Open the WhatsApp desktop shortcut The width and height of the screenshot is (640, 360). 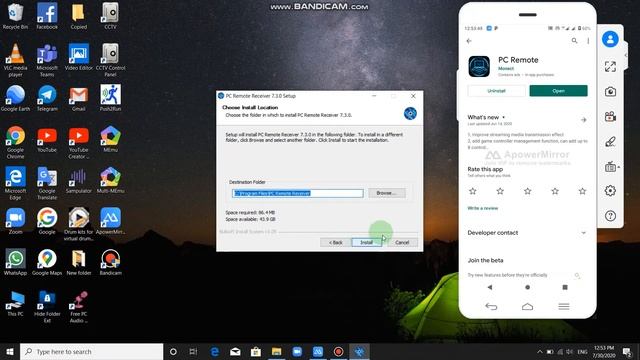[16, 262]
